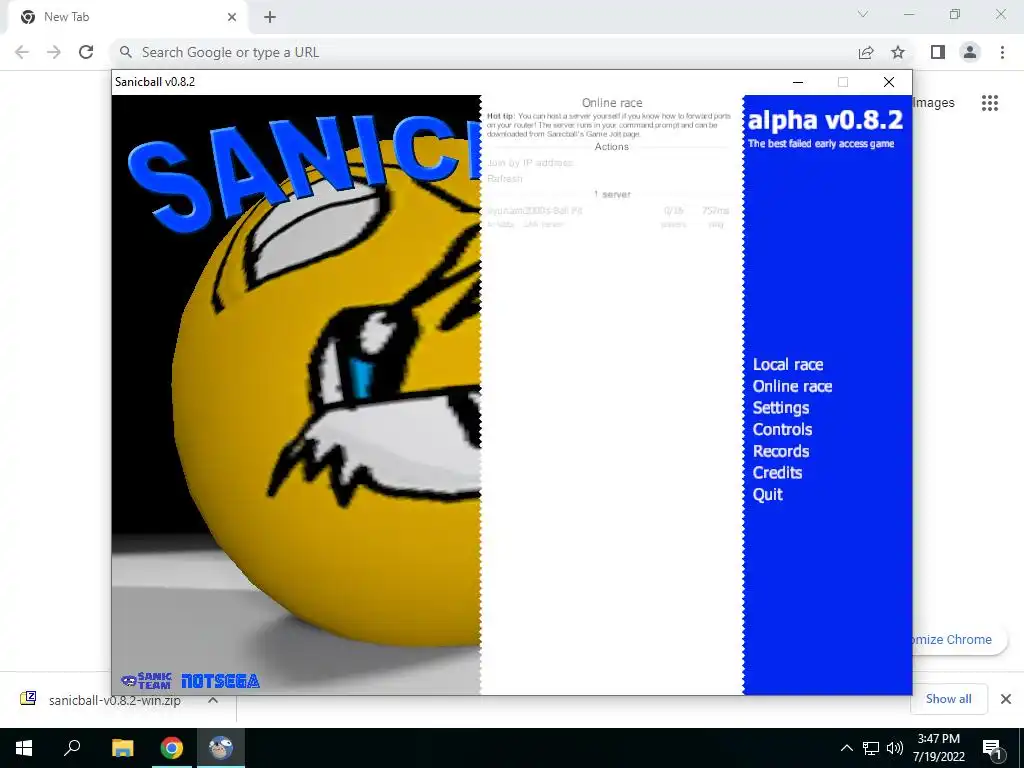Viewport: 1024px width, 768px height.
Task: Click the Chrome forward arrow
Action: (54, 52)
